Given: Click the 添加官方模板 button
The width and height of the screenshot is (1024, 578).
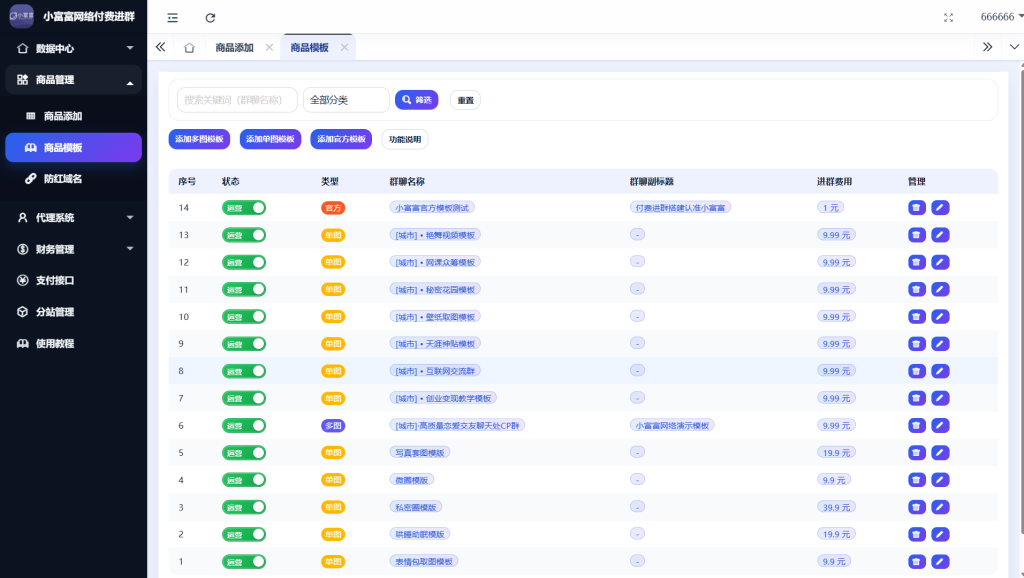Looking at the screenshot, I should pos(341,139).
